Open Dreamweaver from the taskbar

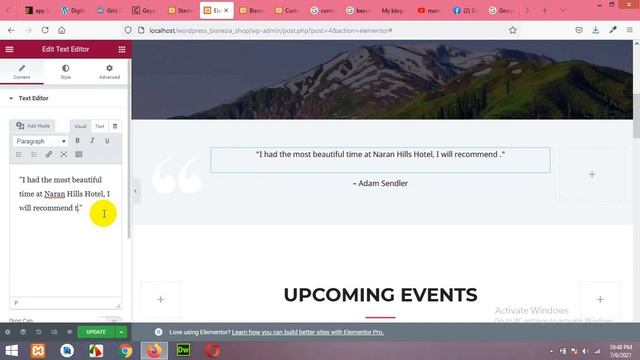click(x=183, y=351)
